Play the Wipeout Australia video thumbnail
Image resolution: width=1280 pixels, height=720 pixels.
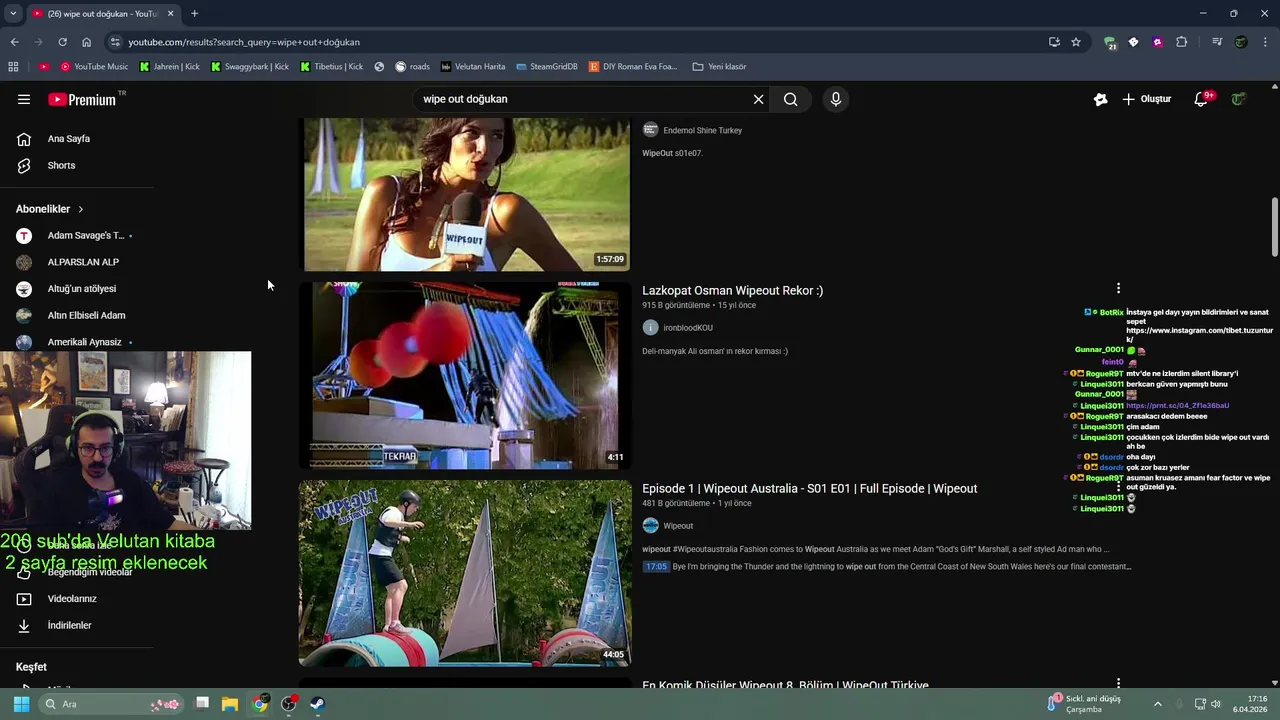pos(465,573)
